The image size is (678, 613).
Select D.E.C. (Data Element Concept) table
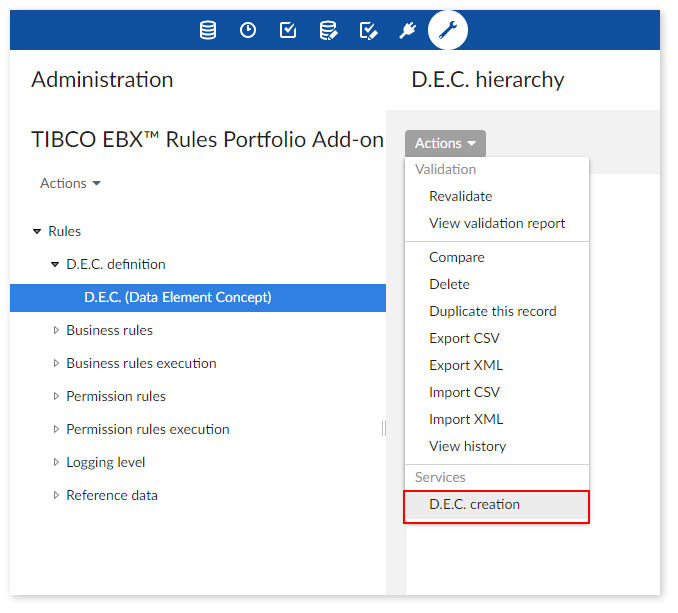tap(198, 298)
